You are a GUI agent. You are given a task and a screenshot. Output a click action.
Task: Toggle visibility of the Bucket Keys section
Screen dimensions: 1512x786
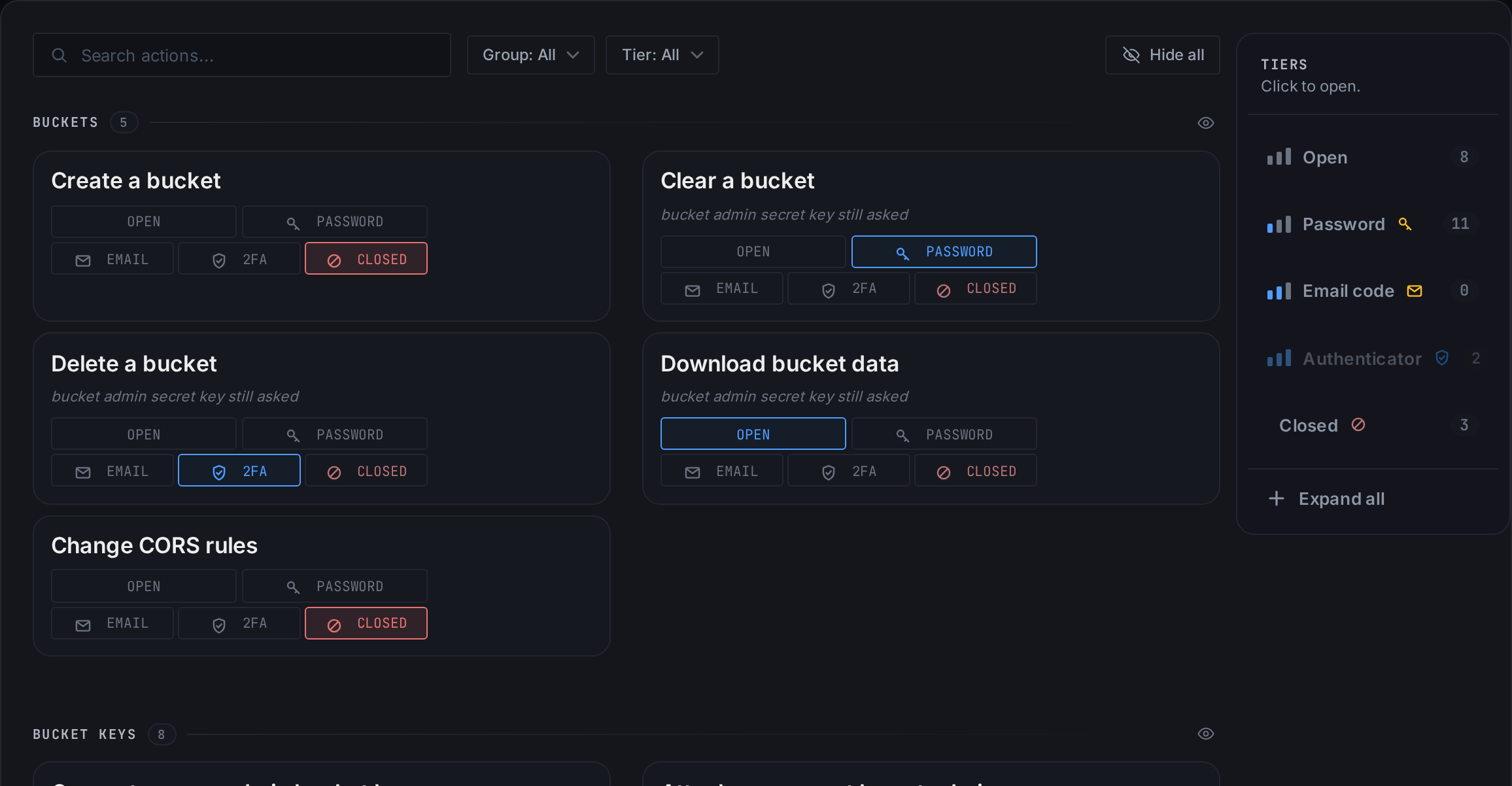[x=1206, y=734]
